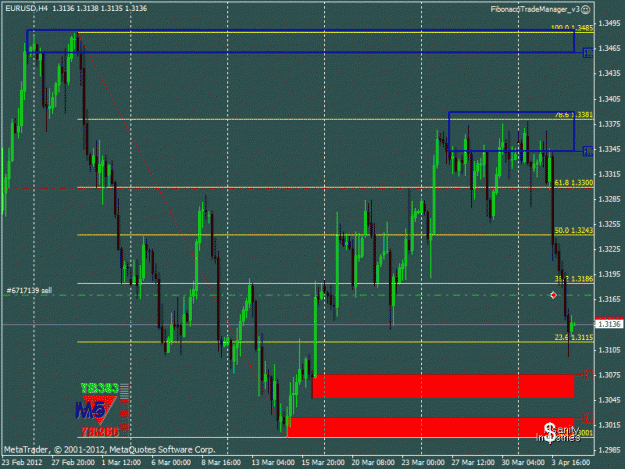Image resolution: width=625 pixels, height=469 pixels.
Task: Click the green TB383 indicator label
Action: (100, 388)
